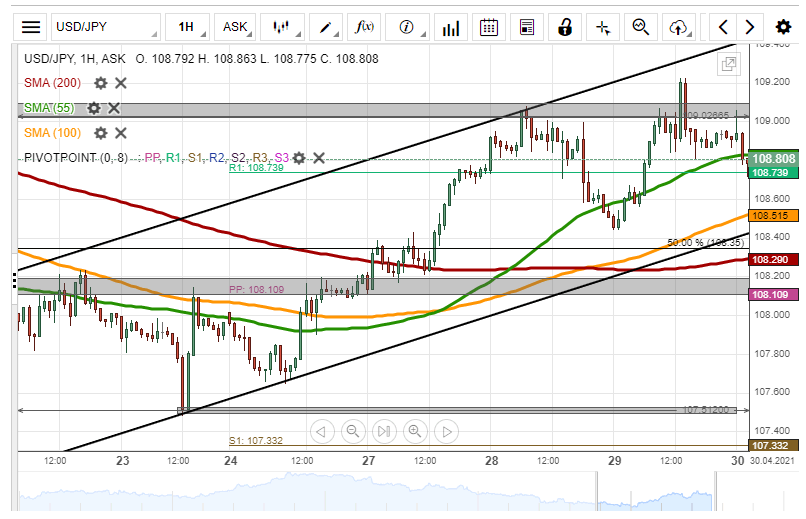Click the detach chart popout icon

coord(729,65)
